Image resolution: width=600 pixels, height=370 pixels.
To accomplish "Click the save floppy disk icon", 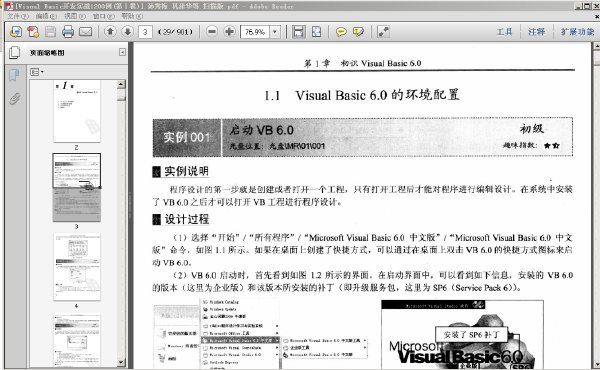I will coord(51,32).
